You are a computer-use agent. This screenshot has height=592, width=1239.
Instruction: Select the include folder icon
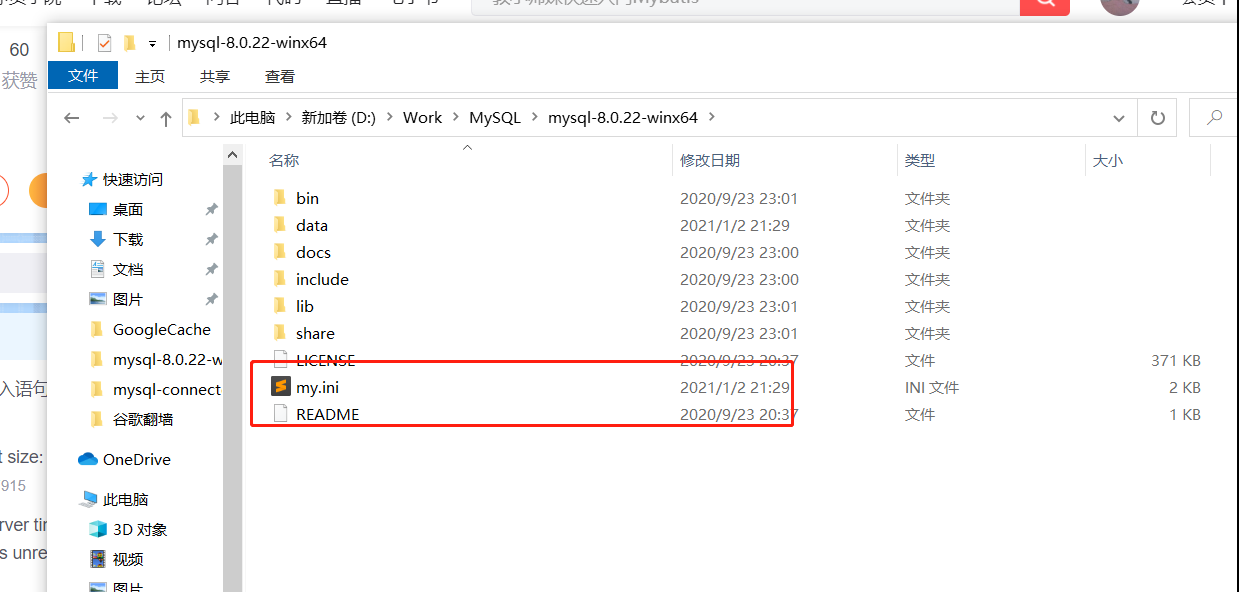point(280,279)
